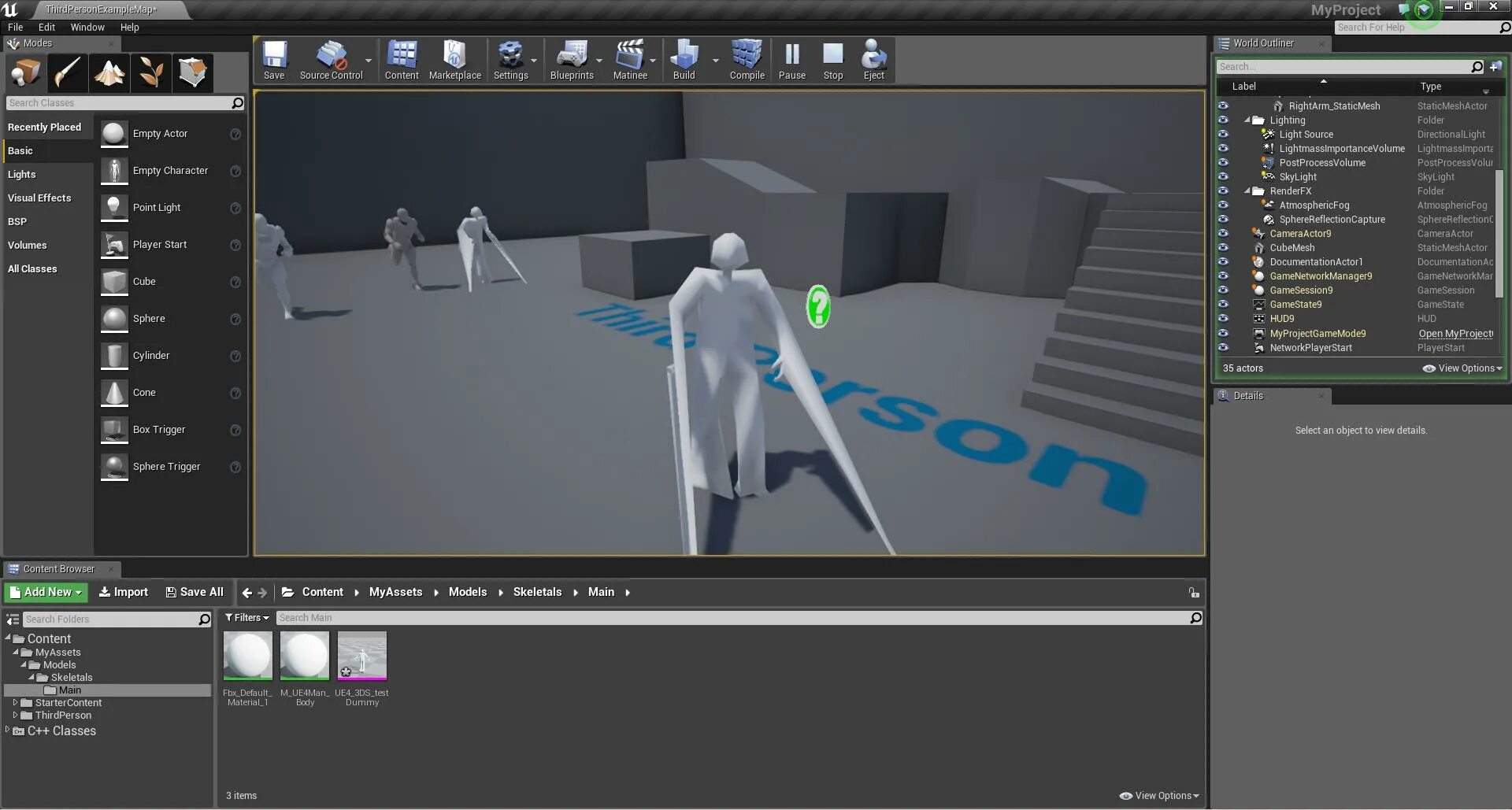Click the Import button
1512x810 pixels.
tap(123, 593)
